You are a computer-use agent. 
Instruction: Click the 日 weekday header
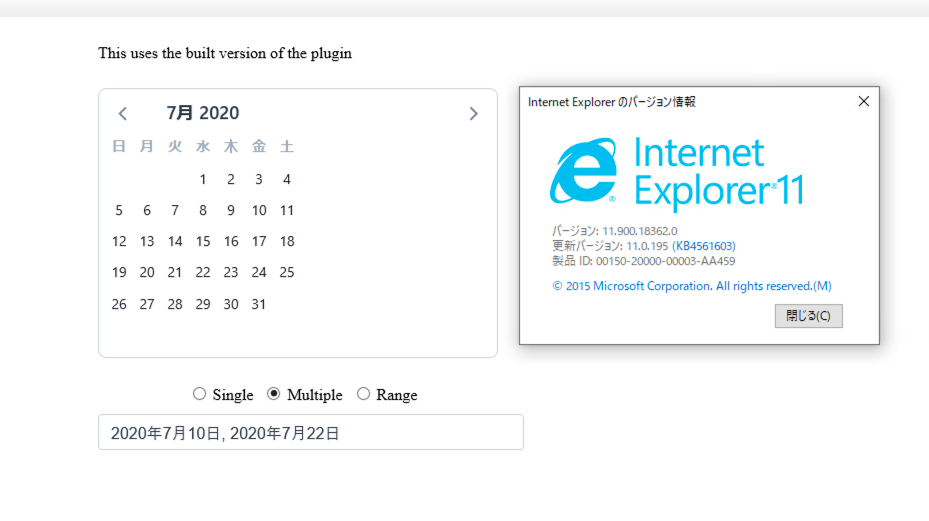coord(119,146)
